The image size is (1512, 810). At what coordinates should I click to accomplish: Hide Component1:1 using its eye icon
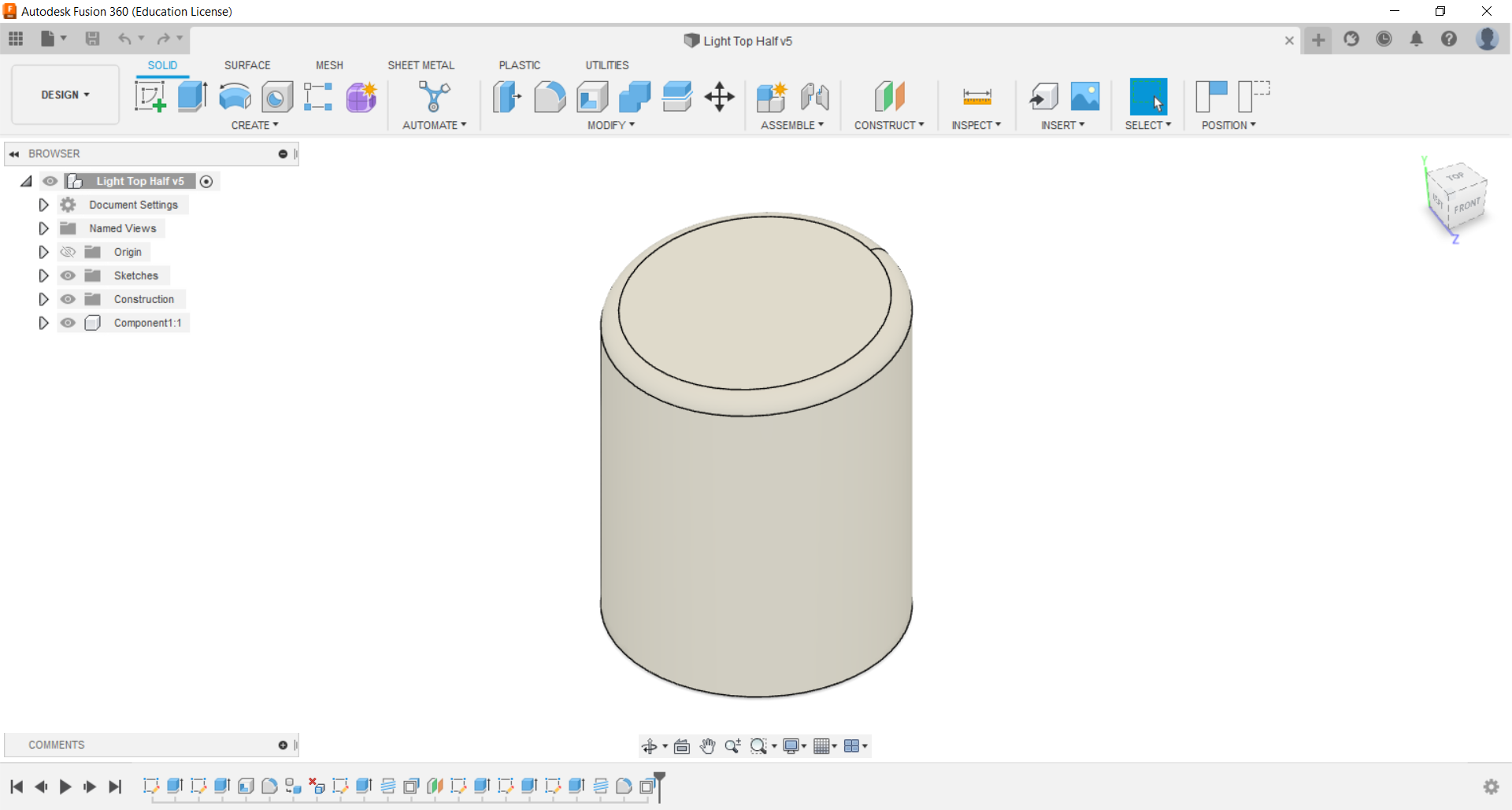click(69, 323)
